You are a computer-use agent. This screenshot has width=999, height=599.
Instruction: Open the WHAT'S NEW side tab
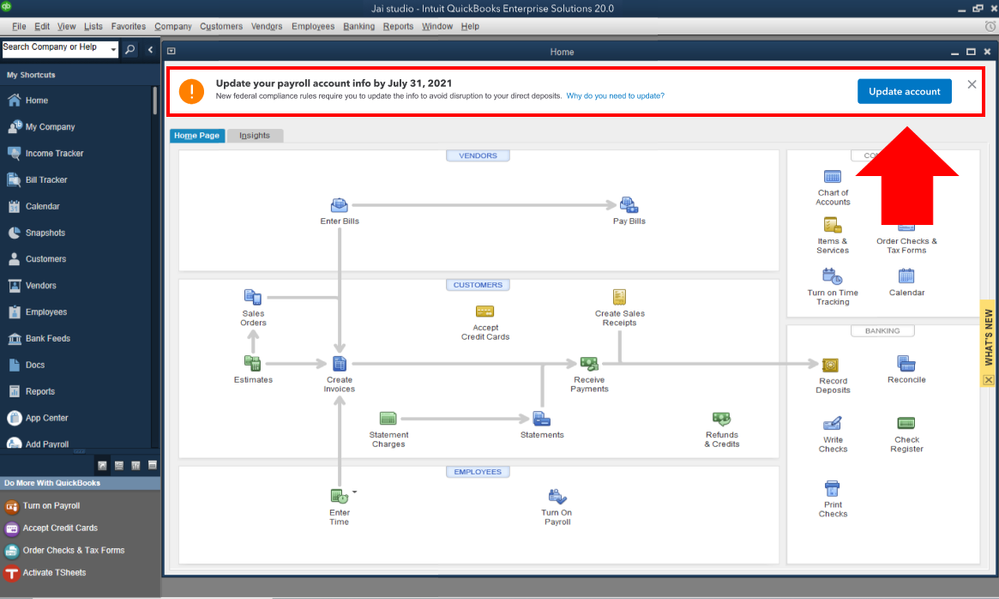(988, 337)
